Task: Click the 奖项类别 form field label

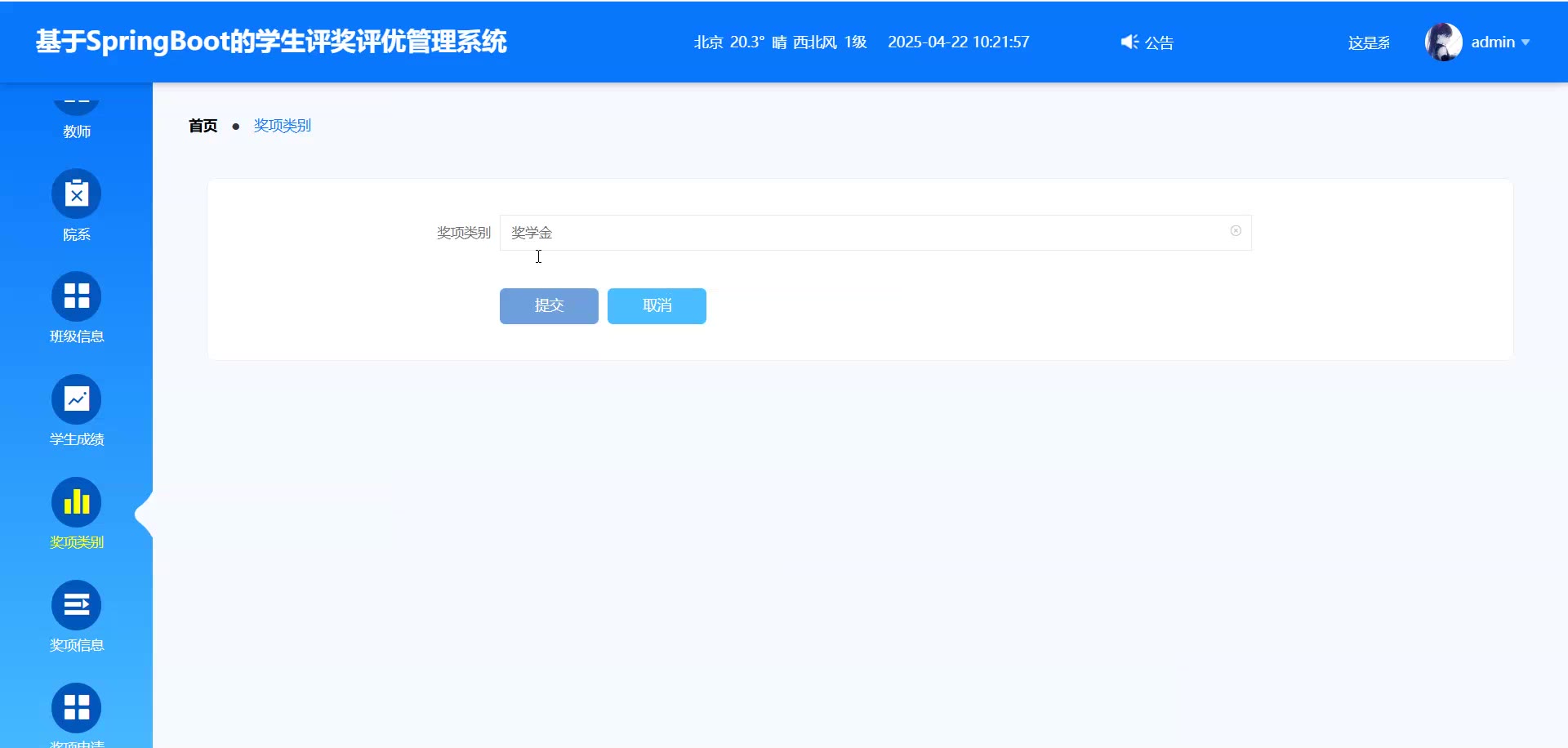Action: [x=463, y=233]
